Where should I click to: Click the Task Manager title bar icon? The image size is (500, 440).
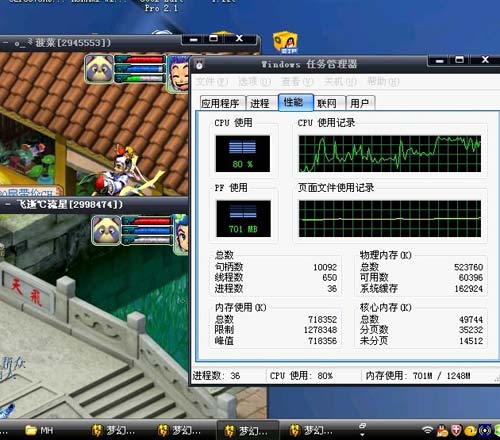pos(199,64)
